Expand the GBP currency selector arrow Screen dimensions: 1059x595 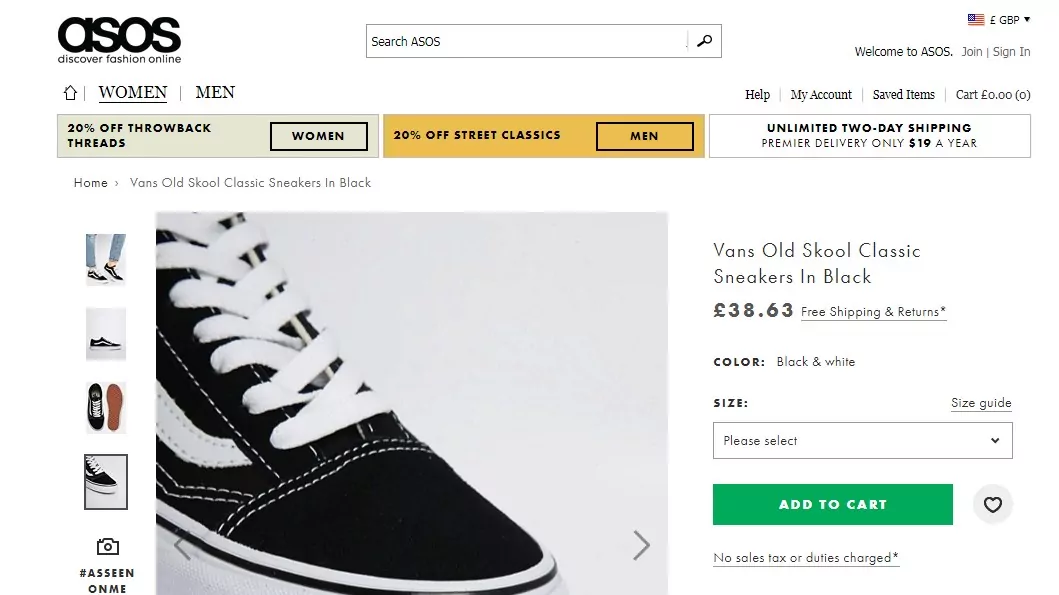tap(1027, 20)
